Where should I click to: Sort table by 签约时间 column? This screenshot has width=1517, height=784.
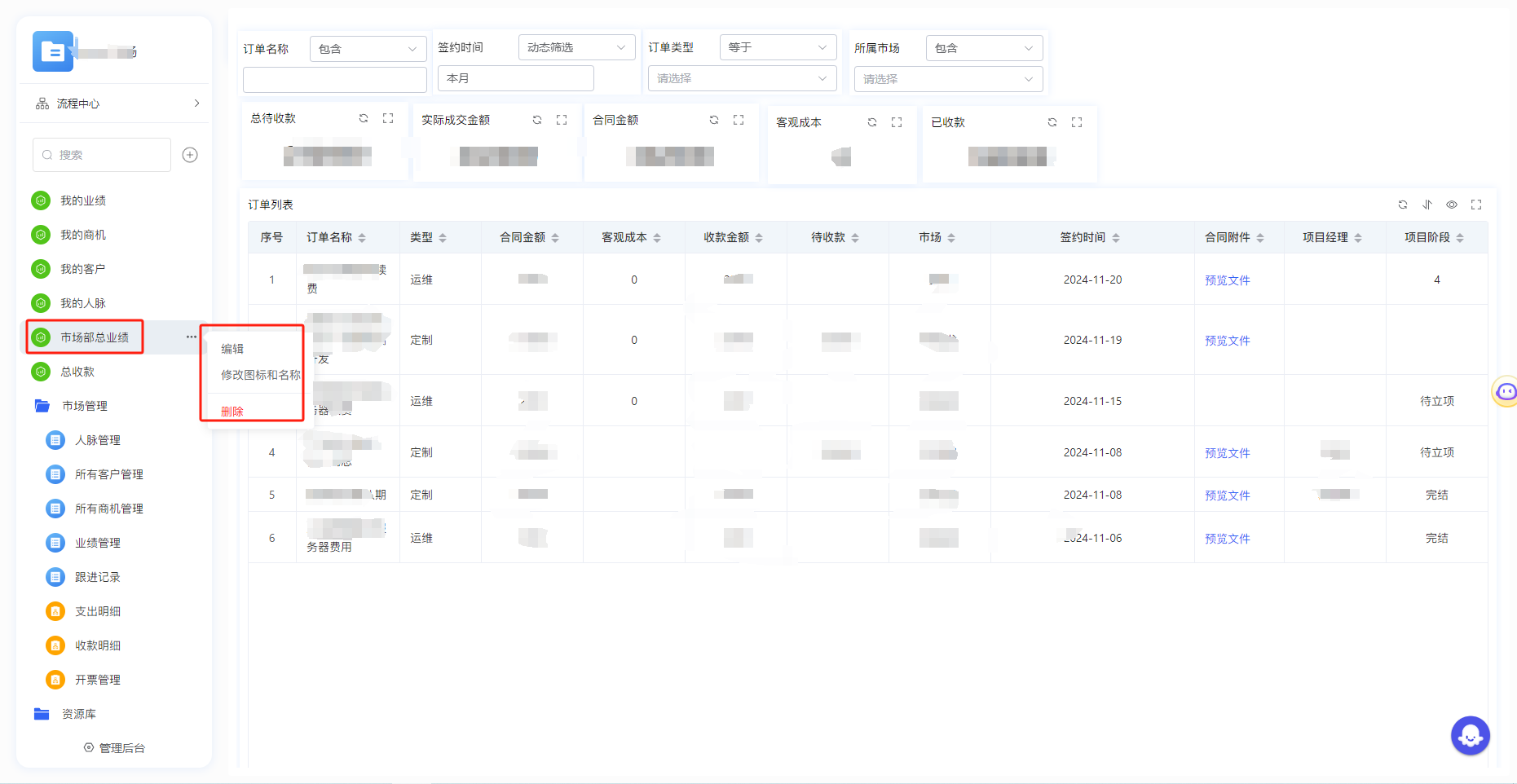click(x=1116, y=238)
